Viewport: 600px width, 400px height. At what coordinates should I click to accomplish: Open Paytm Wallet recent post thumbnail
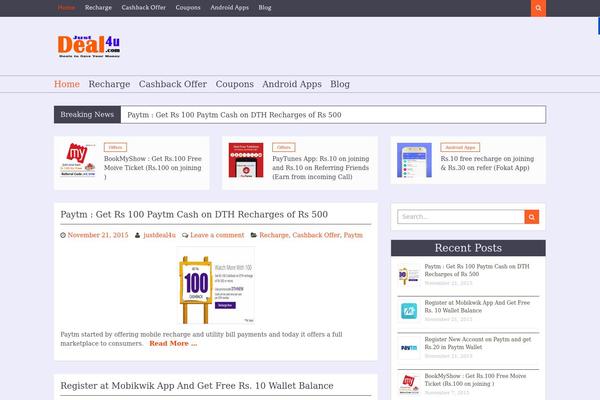click(409, 348)
